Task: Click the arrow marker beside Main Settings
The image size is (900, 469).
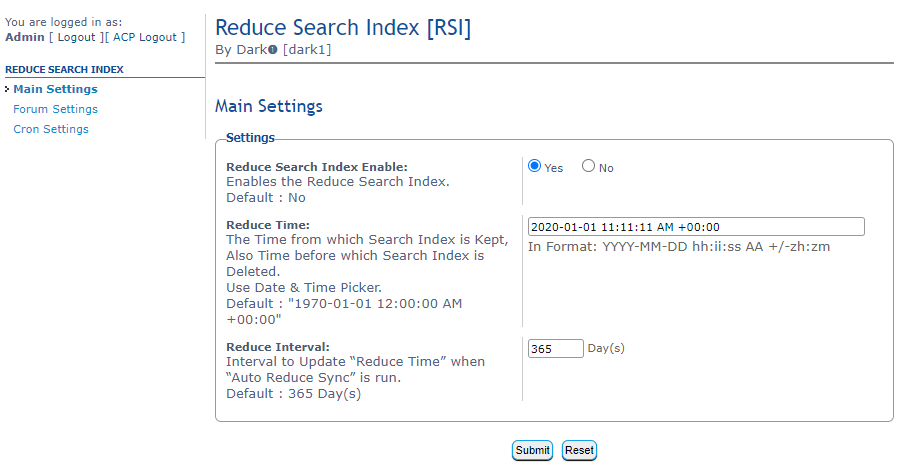Action: (7, 89)
